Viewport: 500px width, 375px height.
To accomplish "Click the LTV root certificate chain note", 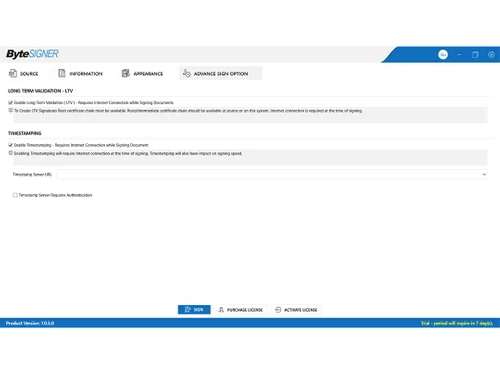I will 188,111.
